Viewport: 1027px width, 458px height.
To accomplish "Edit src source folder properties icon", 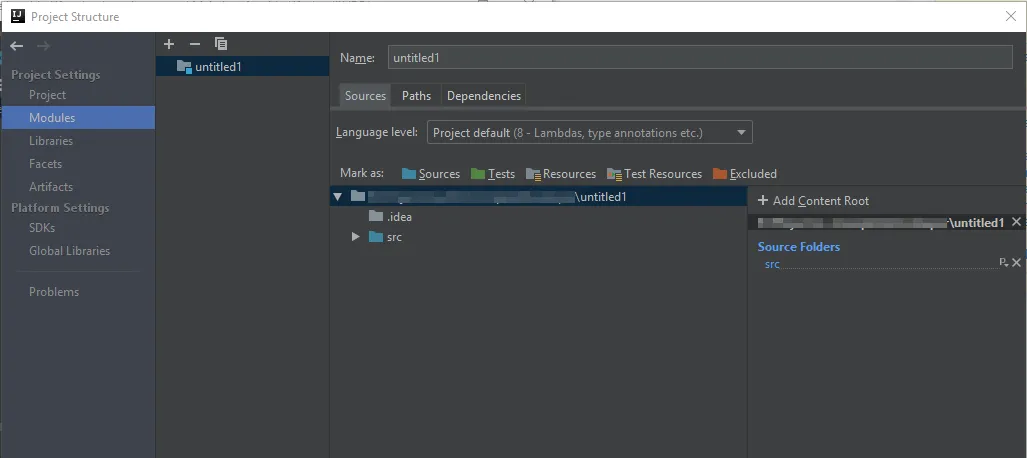I will click(1003, 263).
